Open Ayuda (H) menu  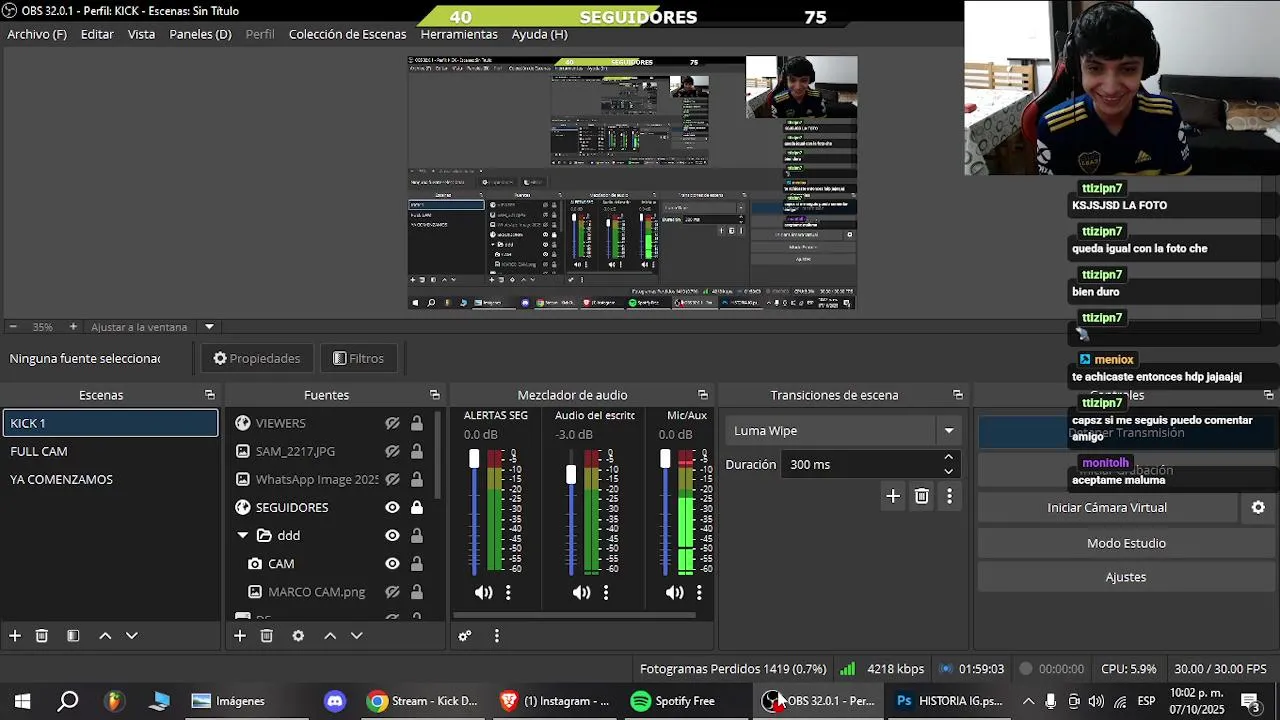(539, 34)
